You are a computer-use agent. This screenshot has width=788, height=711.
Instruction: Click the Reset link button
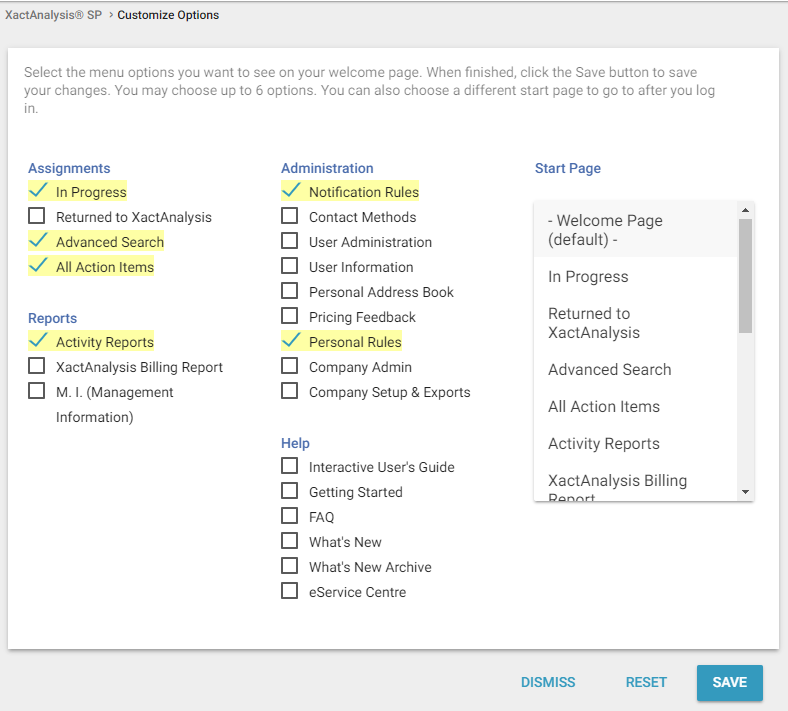(646, 682)
